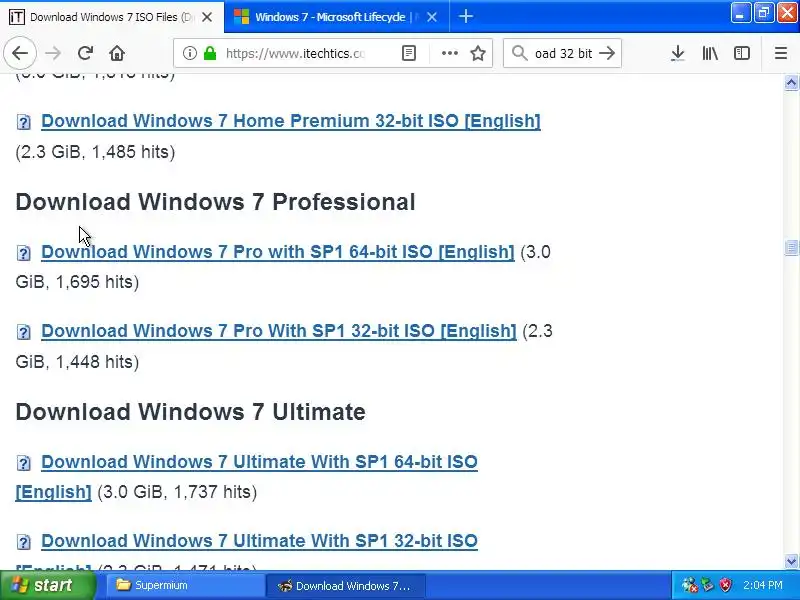Focus the search box containing 'oad 32 bit'

[563, 53]
